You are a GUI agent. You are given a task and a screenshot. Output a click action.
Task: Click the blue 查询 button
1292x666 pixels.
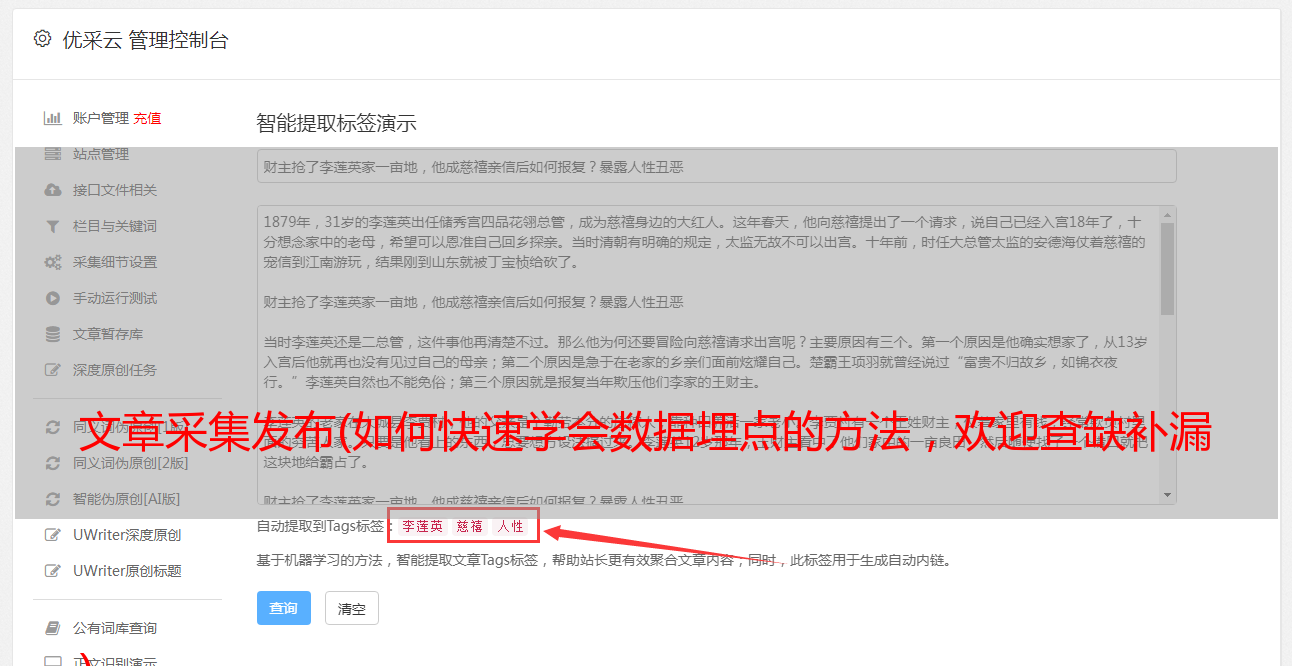coord(284,608)
